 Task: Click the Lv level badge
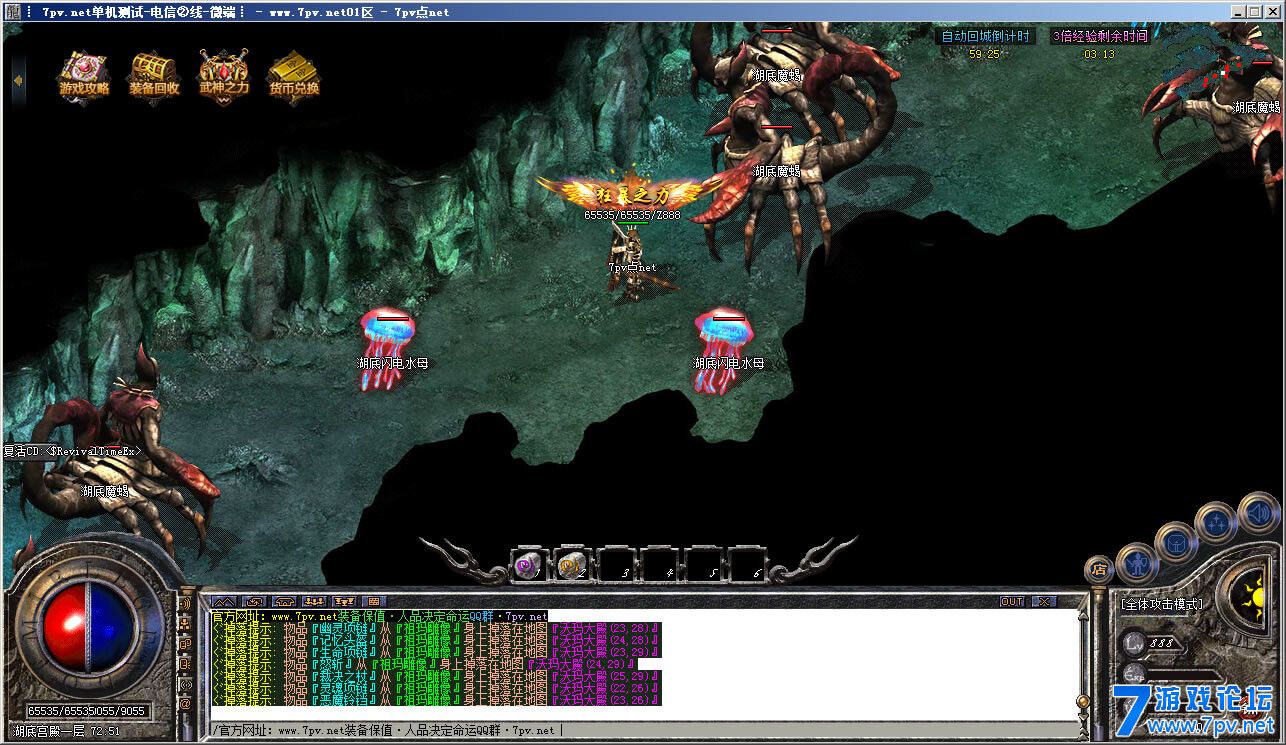click(x=1133, y=642)
